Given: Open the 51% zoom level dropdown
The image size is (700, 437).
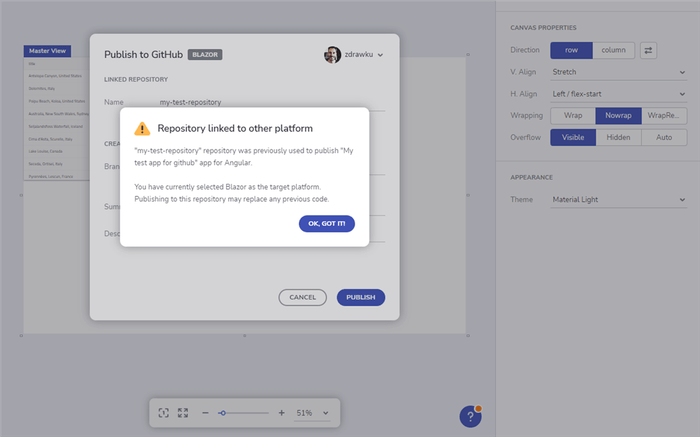Looking at the screenshot, I should pyautogui.click(x=312, y=413).
